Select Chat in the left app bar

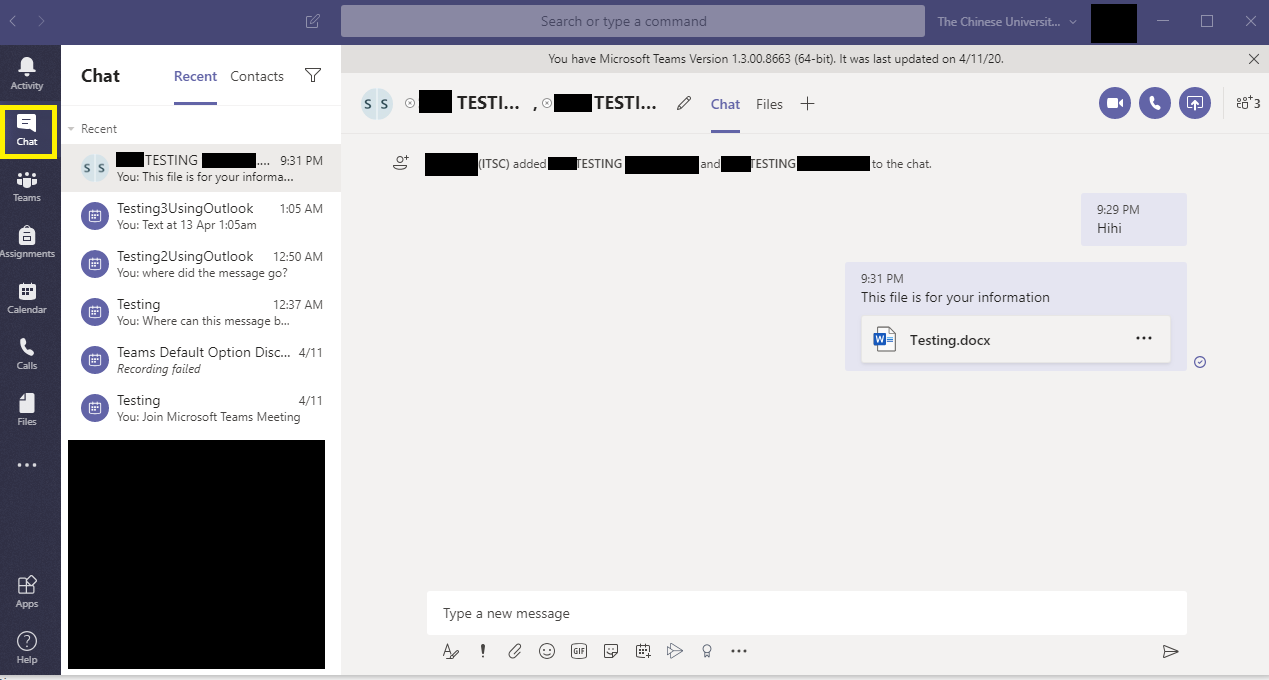pos(27,130)
